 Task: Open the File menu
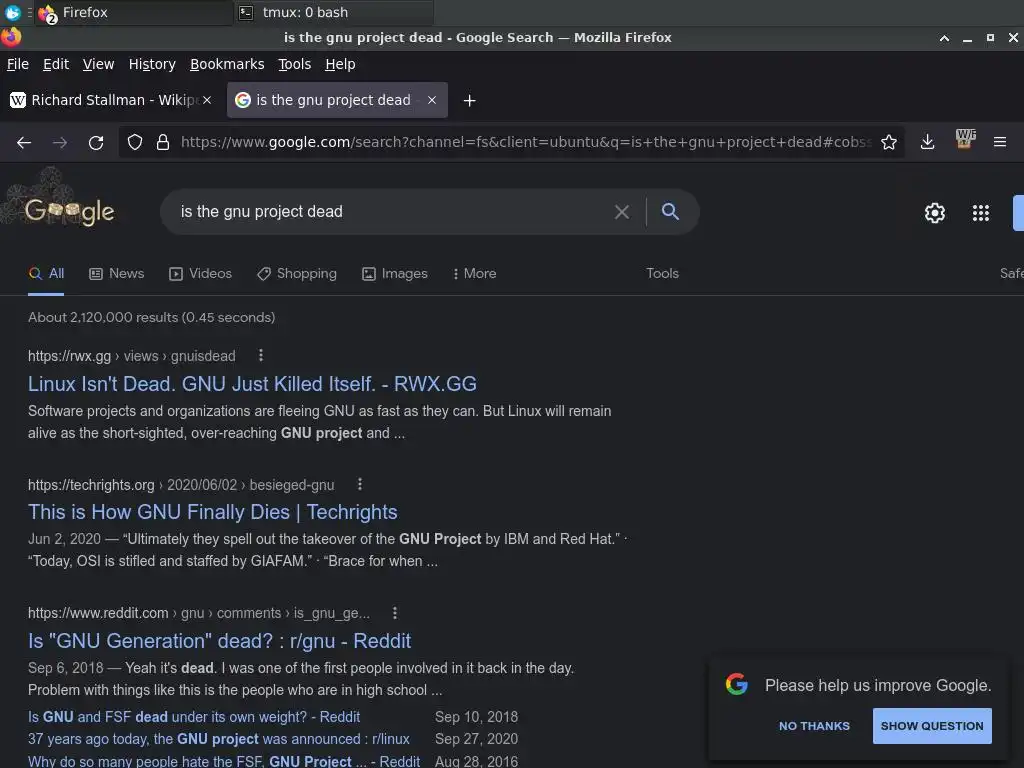(18, 64)
